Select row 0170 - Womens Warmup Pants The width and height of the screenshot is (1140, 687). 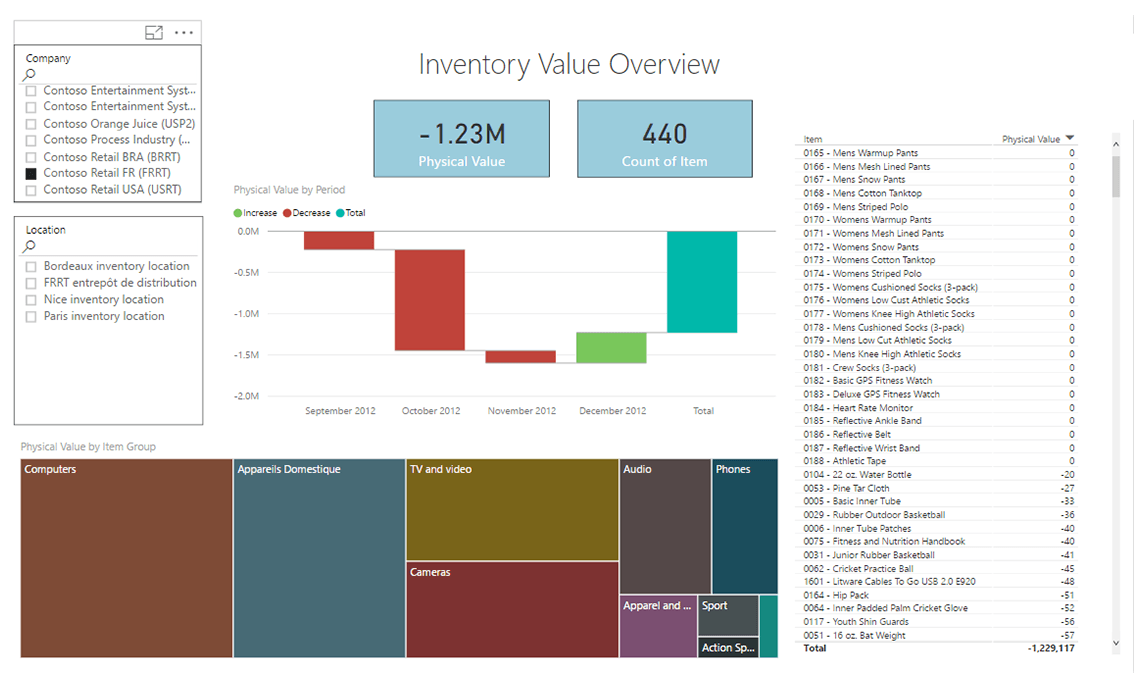click(x=935, y=220)
